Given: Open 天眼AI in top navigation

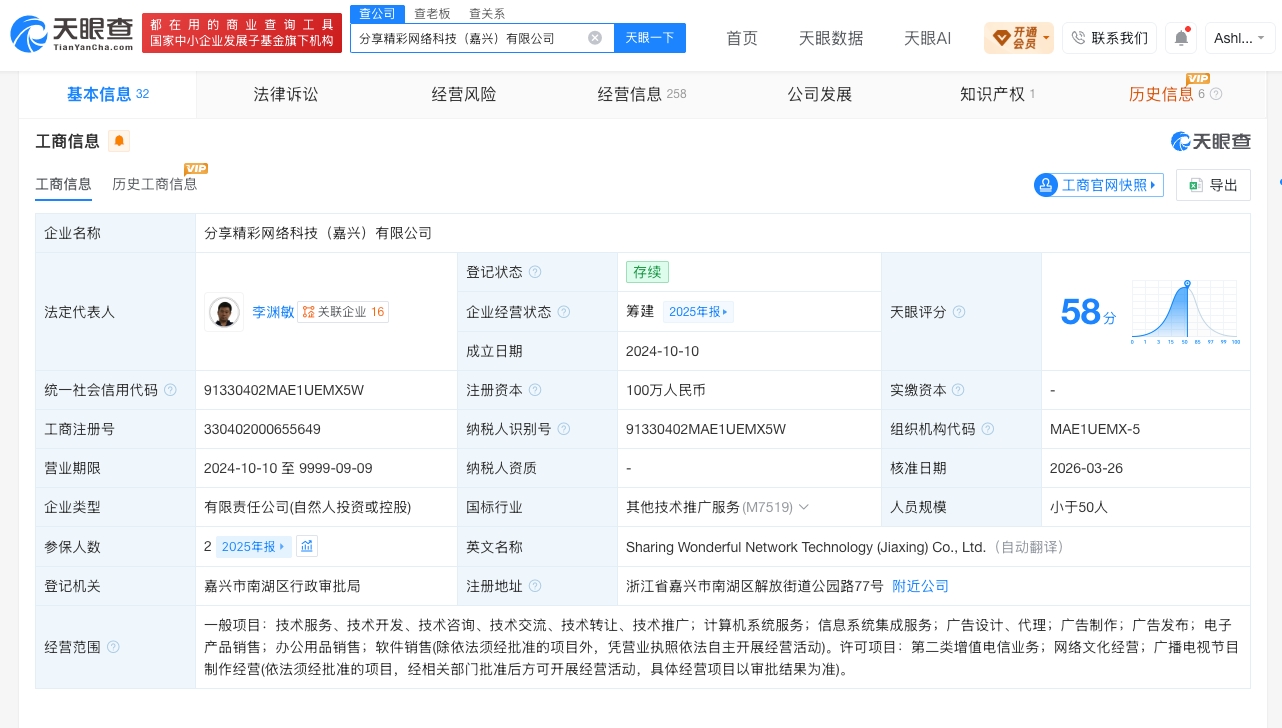Looking at the screenshot, I should 927,38.
